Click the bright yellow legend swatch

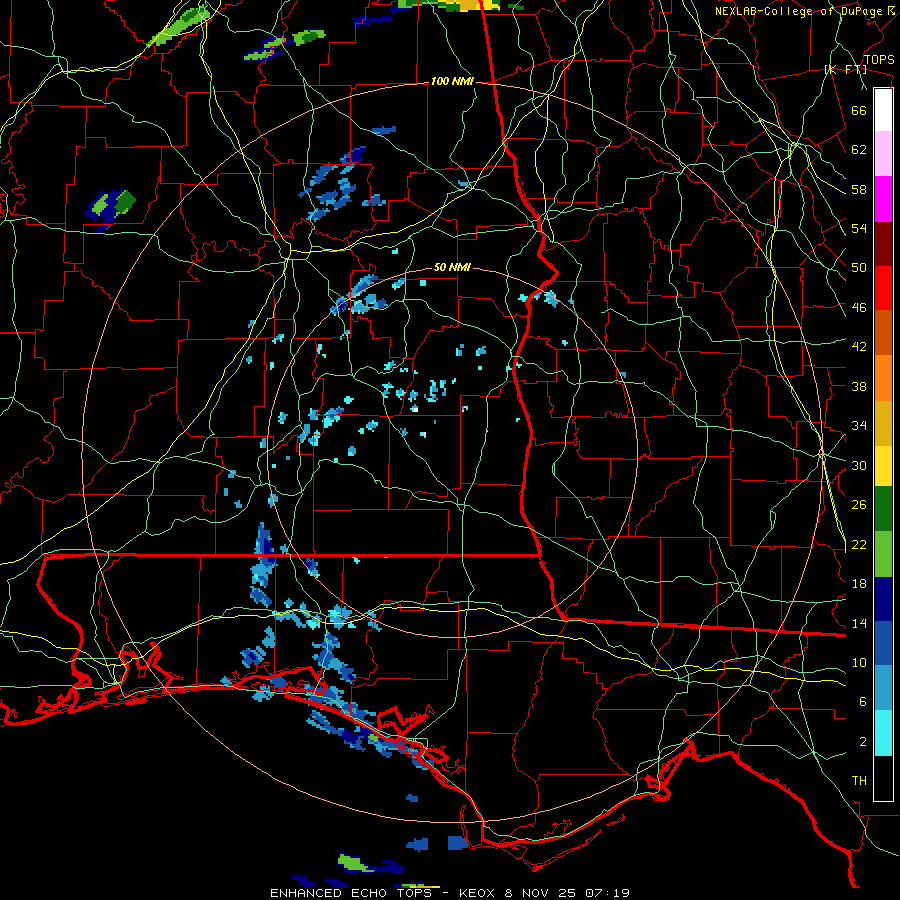click(x=883, y=466)
